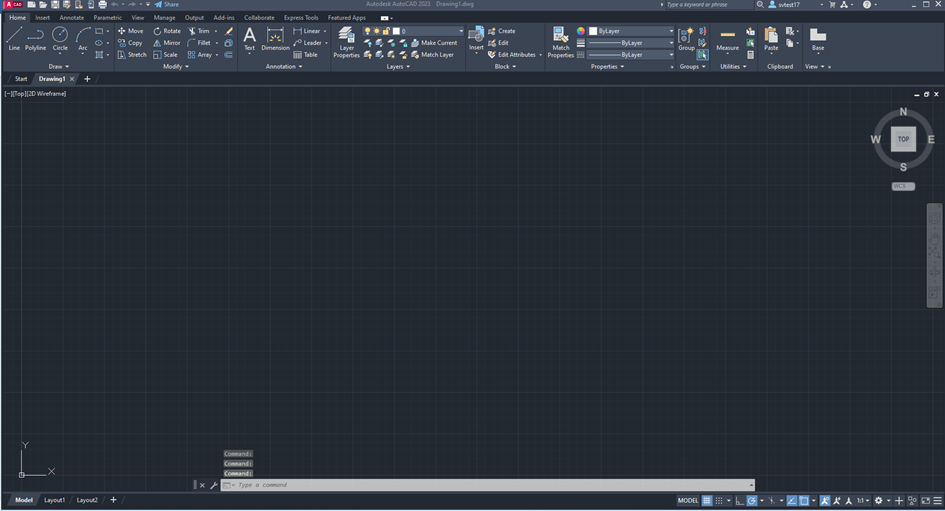Screen dimensions: 945x511
Task: Click the Dimension tool
Action: [275, 39]
